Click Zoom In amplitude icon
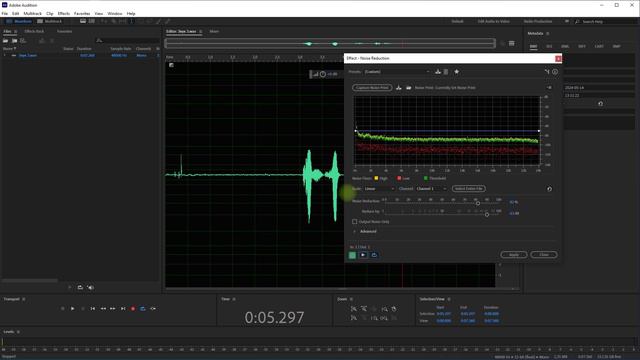This screenshot has width=640, height=360. pos(353,309)
